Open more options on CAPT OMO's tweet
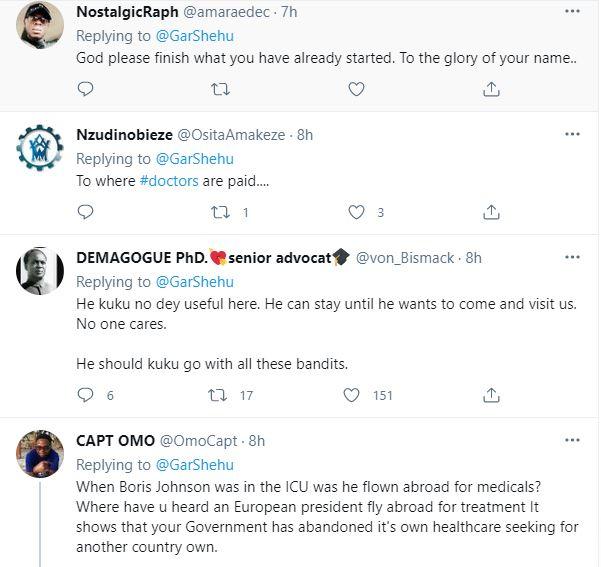Image resolution: width=601 pixels, height=567 pixels. click(x=572, y=441)
